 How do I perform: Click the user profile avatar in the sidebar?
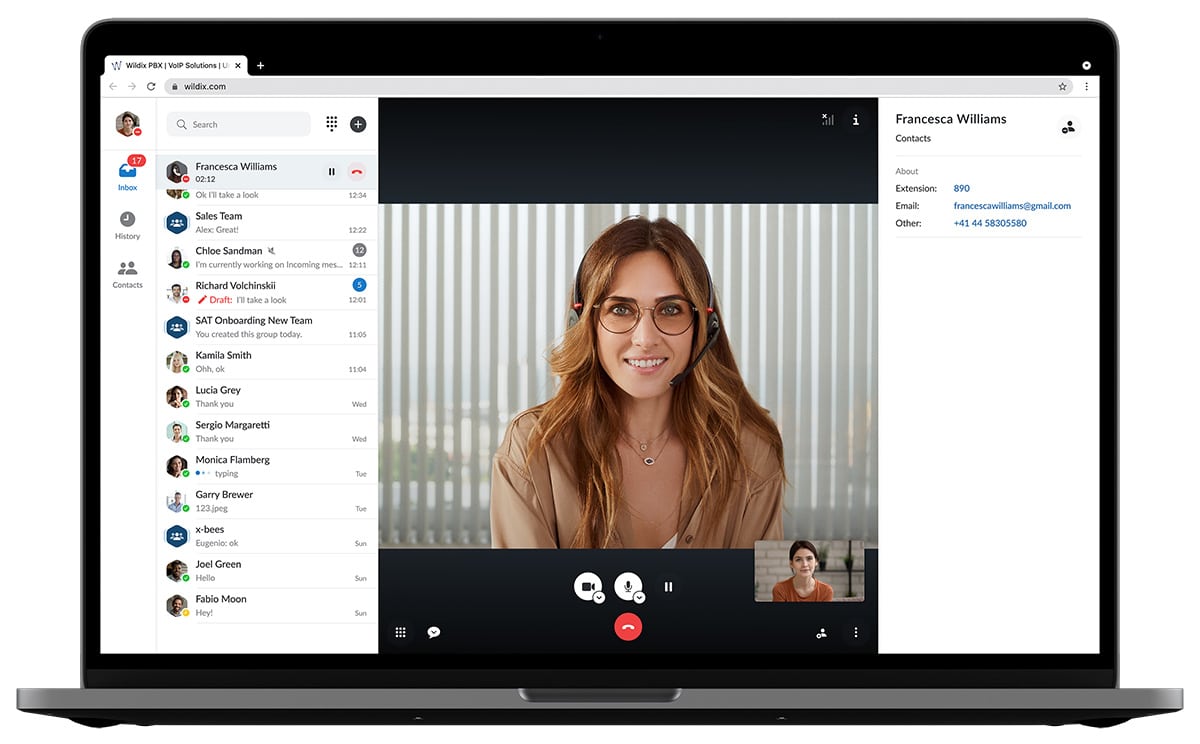pos(127,124)
